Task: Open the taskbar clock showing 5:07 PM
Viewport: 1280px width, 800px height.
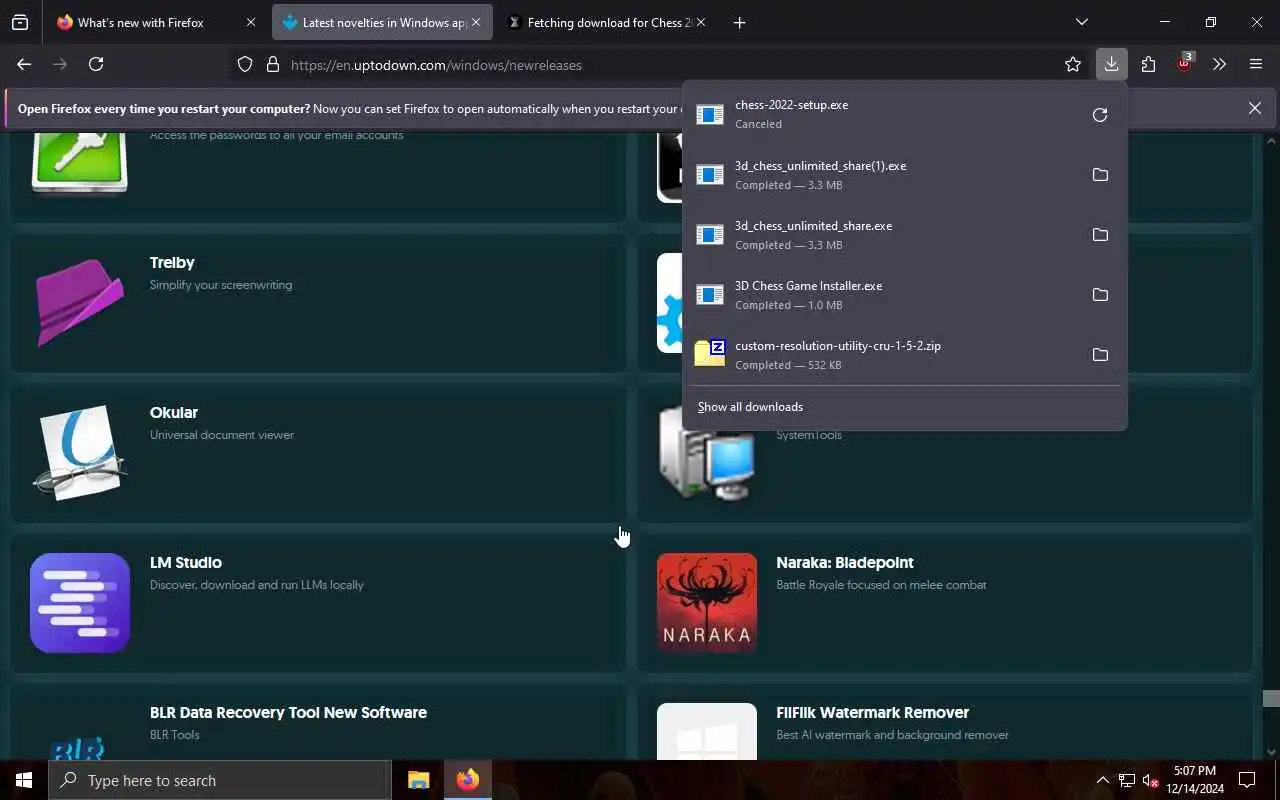Action: click(x=1195, y=780)
